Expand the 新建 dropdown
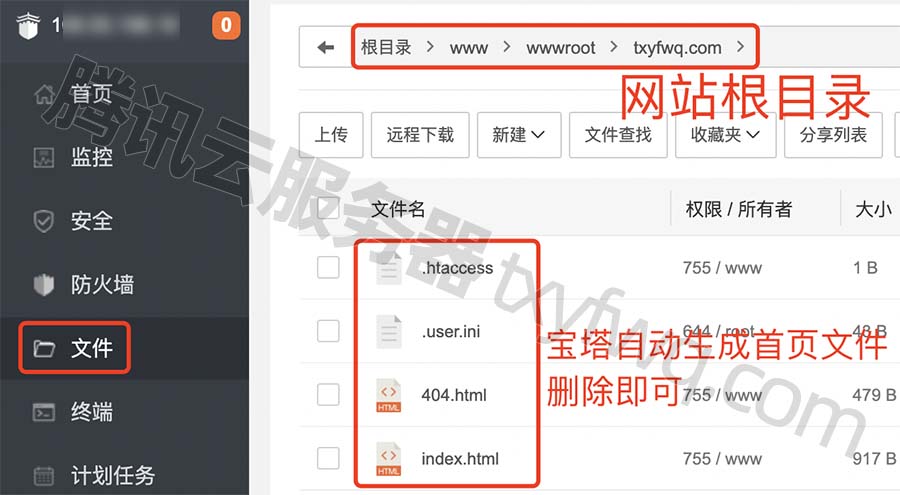This screenshot has width=900, height=495. coord(519,135)
